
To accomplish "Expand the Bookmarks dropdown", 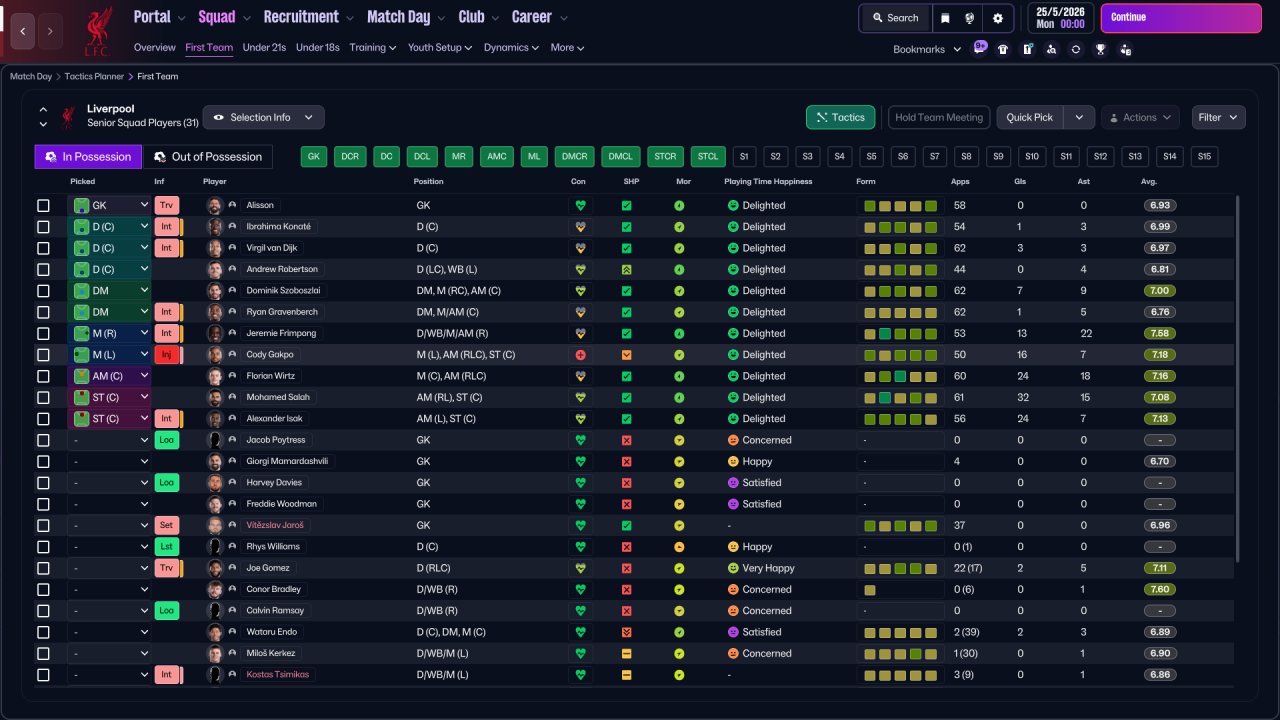I will tap(927, 49).
